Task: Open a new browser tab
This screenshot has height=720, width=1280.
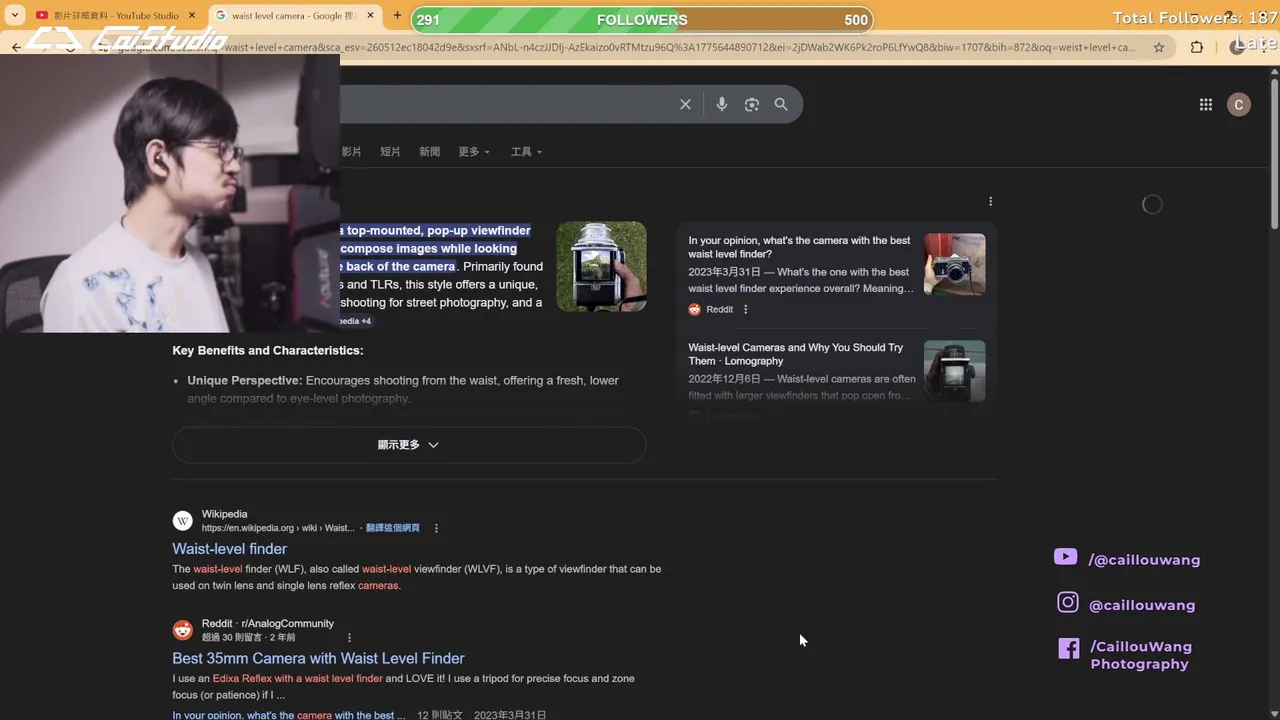Action: tap(397, 16)
